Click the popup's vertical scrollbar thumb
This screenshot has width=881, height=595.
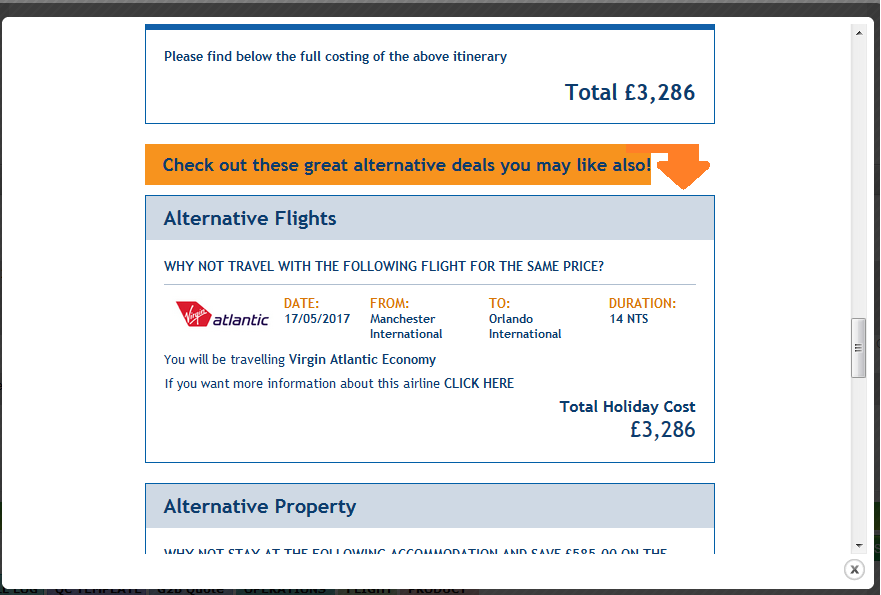(857, 348)
